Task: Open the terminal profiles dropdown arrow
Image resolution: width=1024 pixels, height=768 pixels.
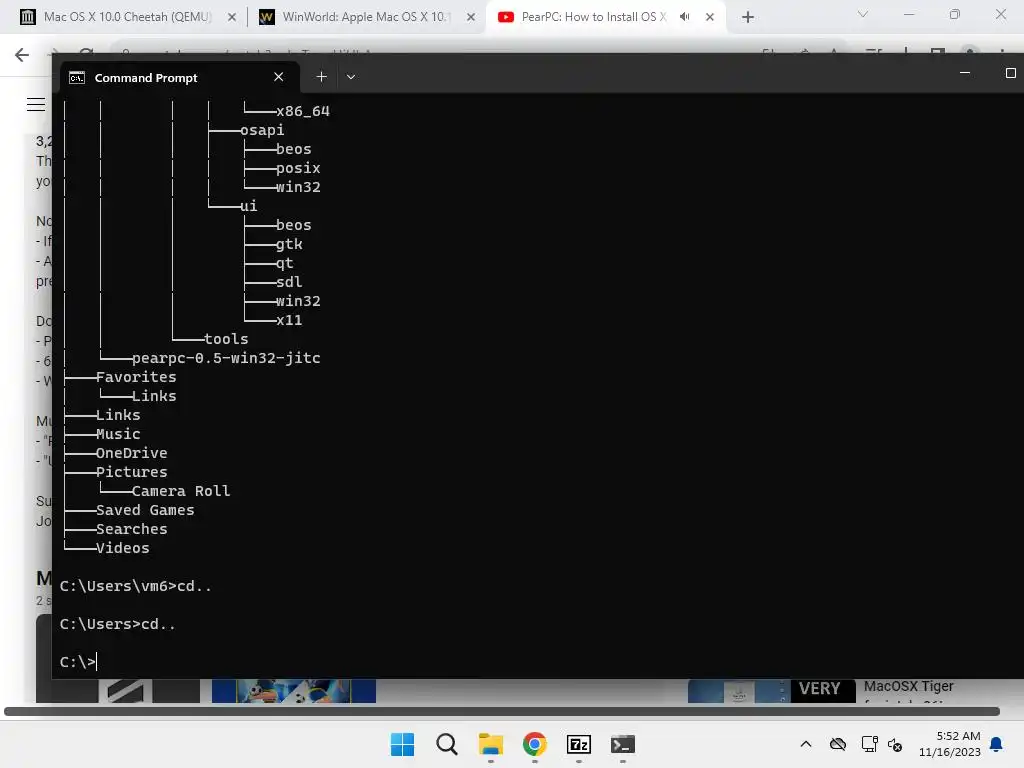Action: click(351, 77)
